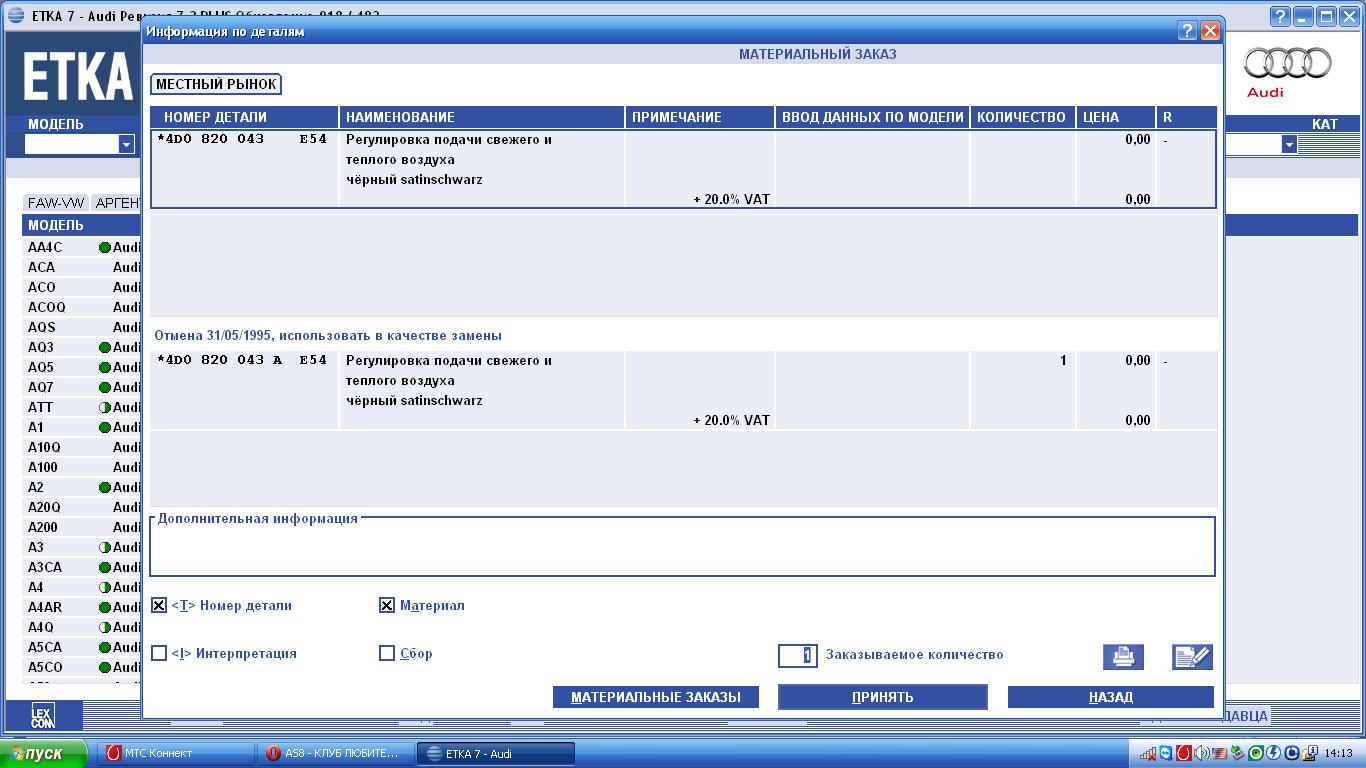Click the НАИМЕНОВАНИЕ column header
The image size is (1366, 768).
(x=482, y=117)
